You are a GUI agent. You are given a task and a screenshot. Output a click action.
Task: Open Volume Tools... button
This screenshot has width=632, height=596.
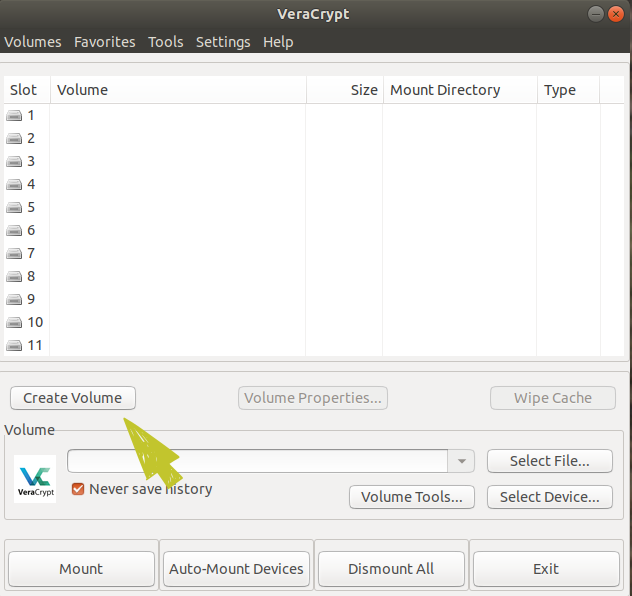coord(412,497)
